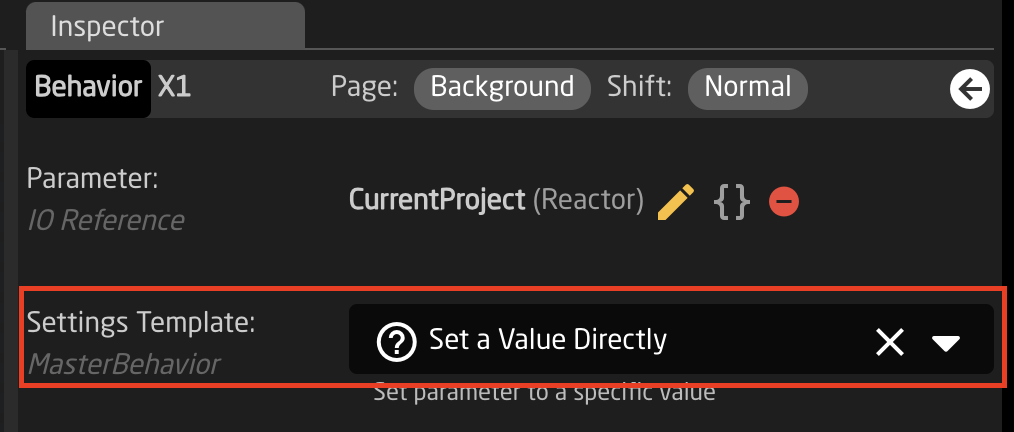
Task: Click the CurrentProject (Reactor) reference
Action: click(x=496, y=200)
